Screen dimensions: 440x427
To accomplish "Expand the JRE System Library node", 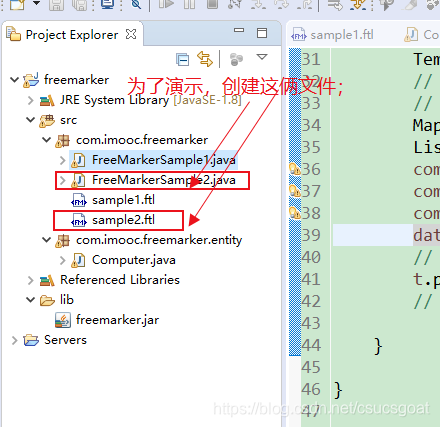I will [30, 100].
